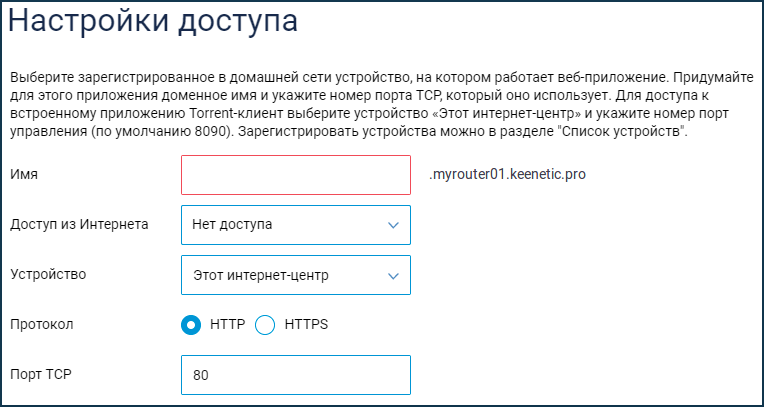The height and width of the screenshot is (407, 764).
Task: Click the Протокол label
Action: [x=42, y=325]
